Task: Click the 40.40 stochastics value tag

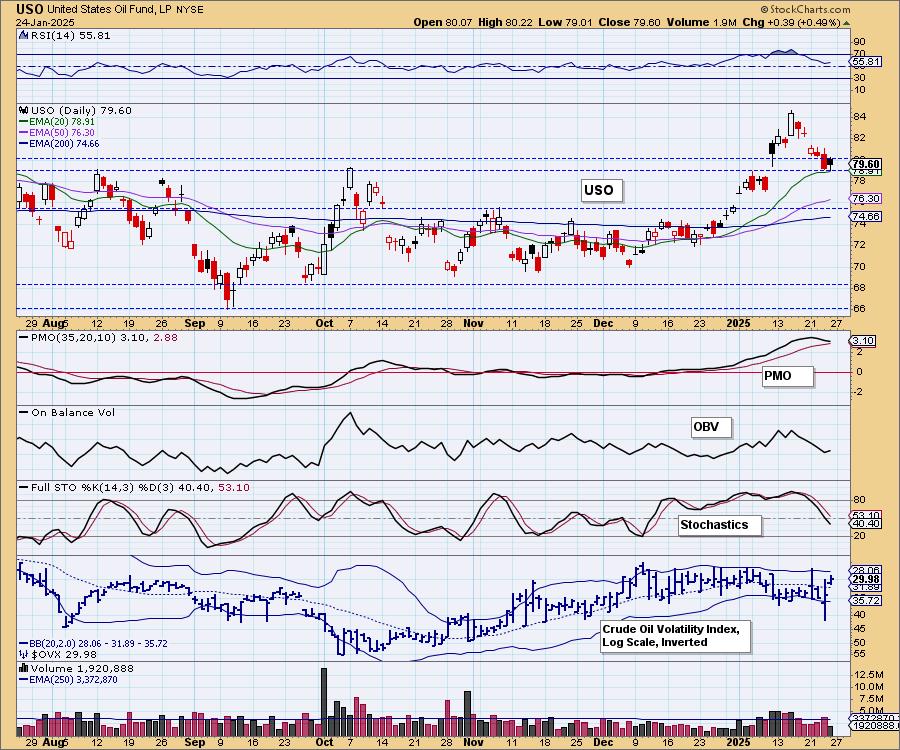Action: [x=867, y=523]
